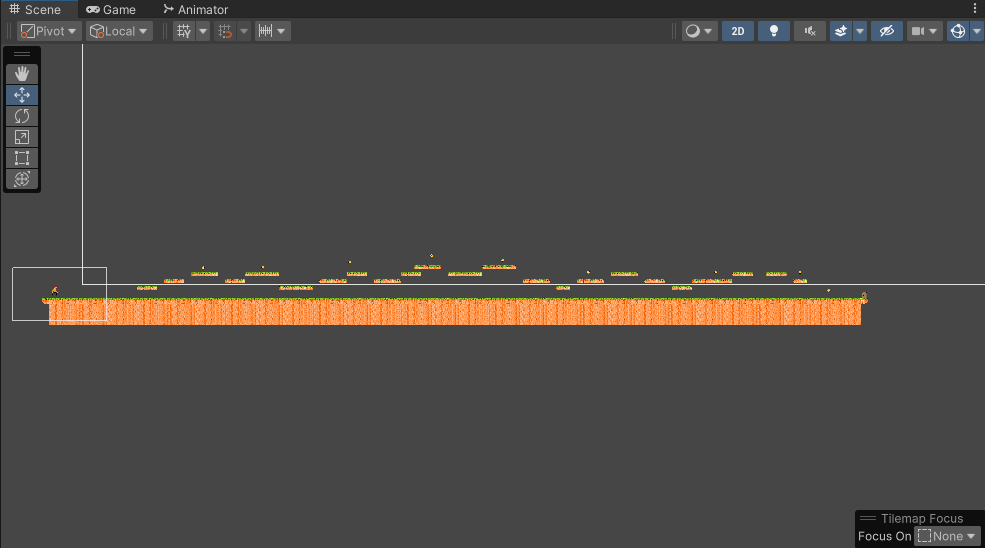Click the scene camera settings icon
Screen dimensions: 985x548
(x=918, y=31)
